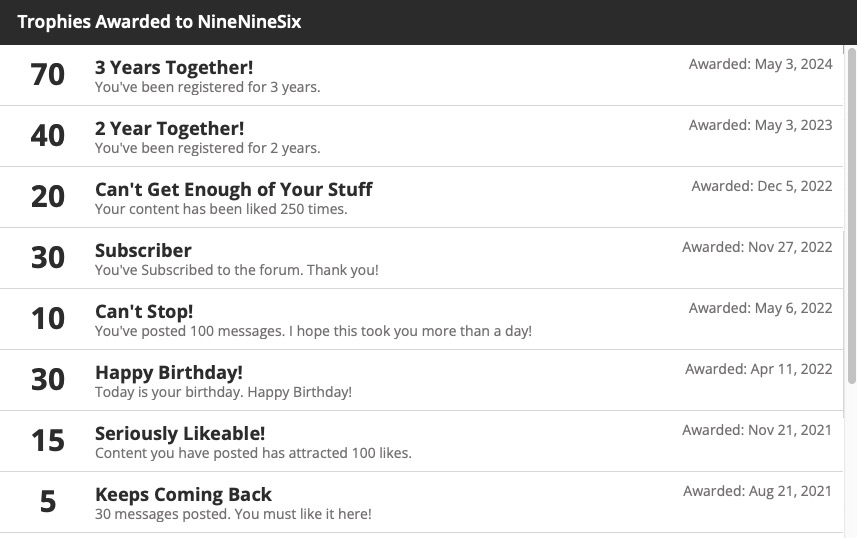The height and width of the screenshot is (538, 857).
Task: Open the "Subscriber" trophy entry
Action: pyautogui.click(x=143, y=251)
